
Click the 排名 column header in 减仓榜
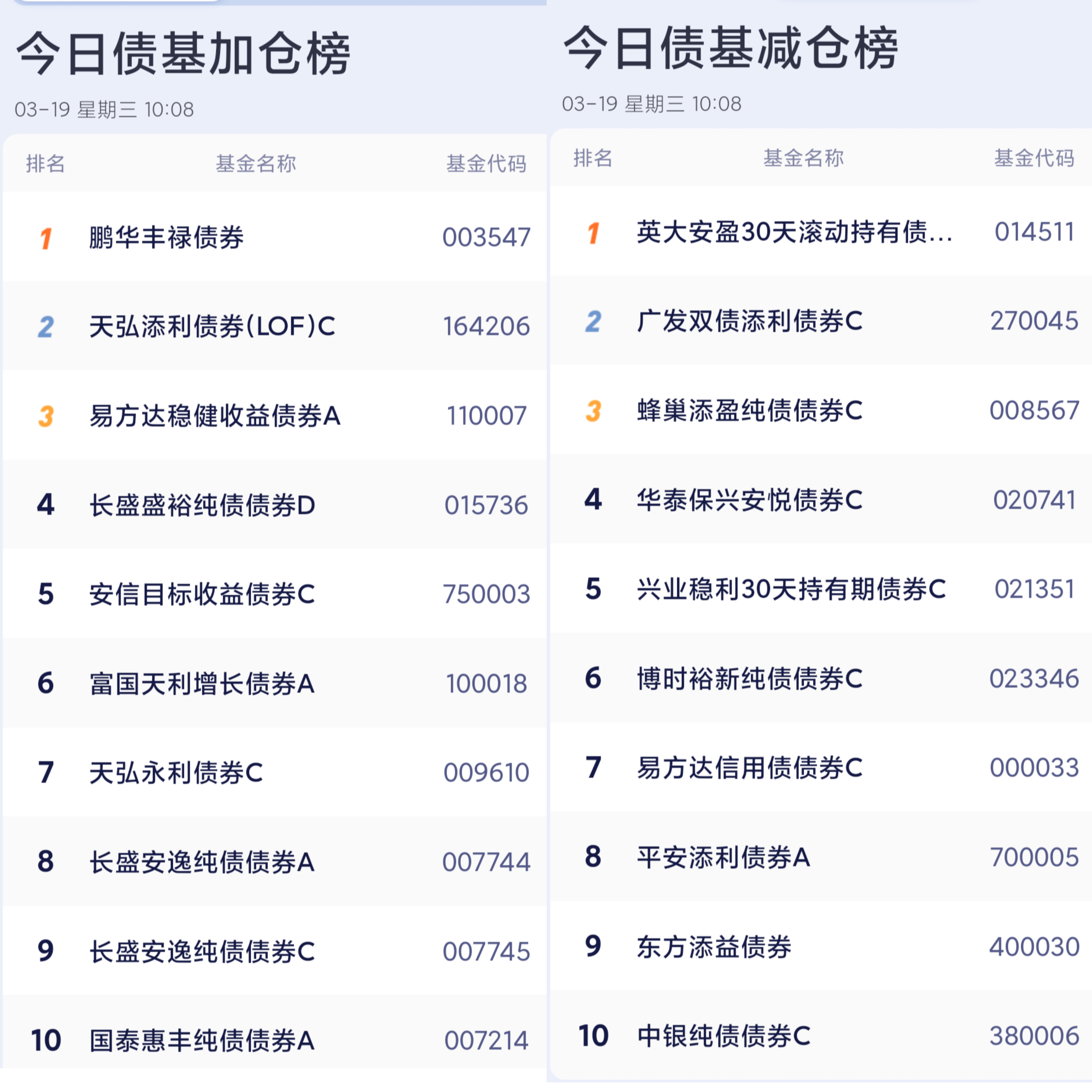coord(593,158)
